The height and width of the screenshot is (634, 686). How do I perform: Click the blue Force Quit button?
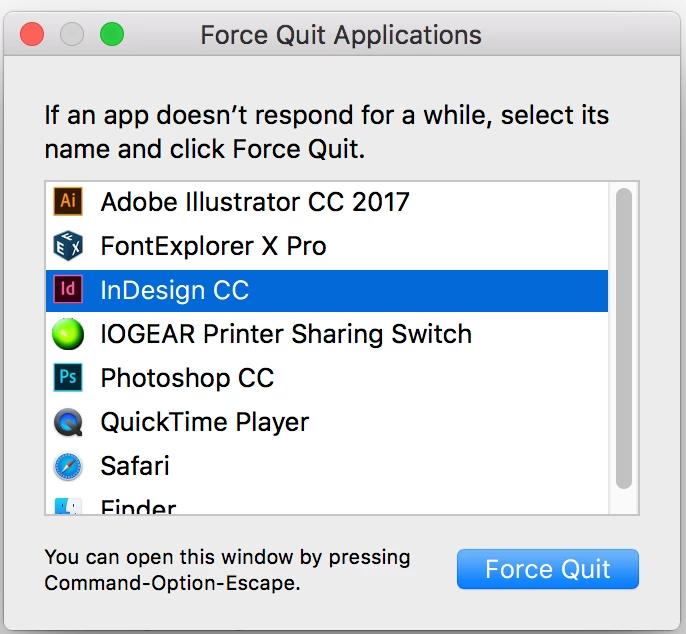(548, 569)
